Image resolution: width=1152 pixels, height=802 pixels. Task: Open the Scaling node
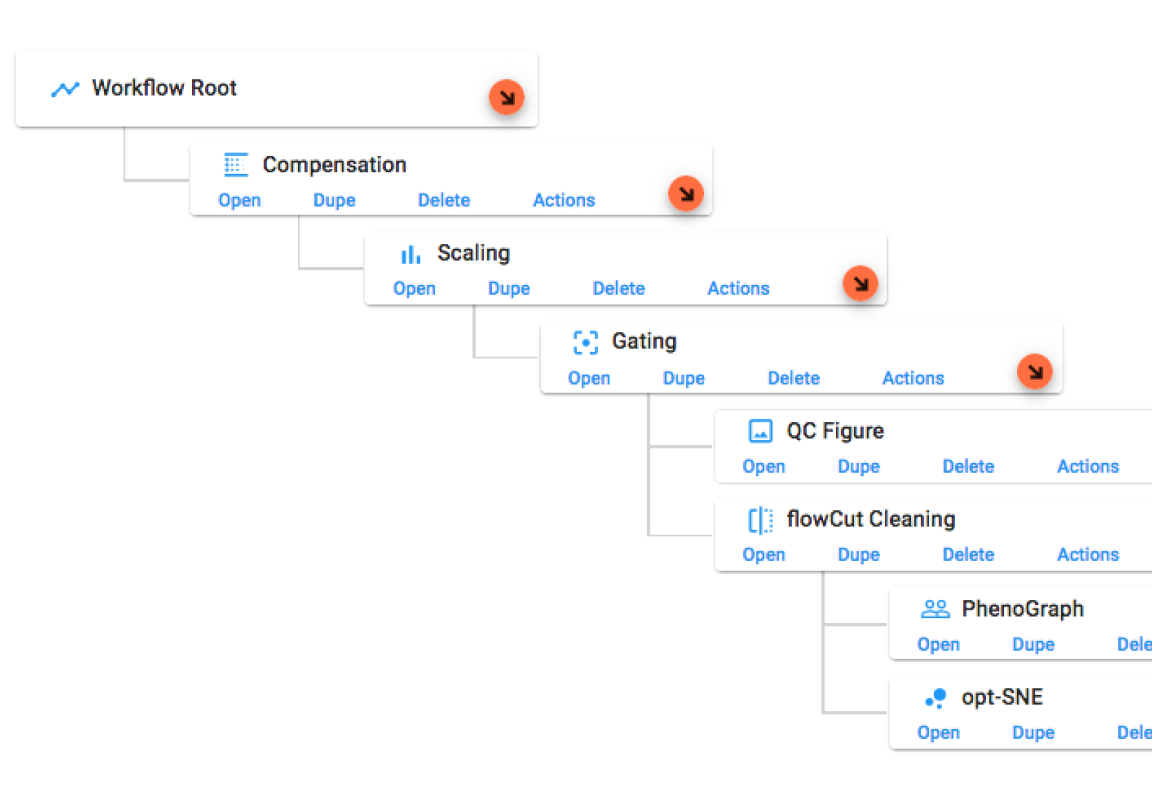pyautogui.click(x=414, y=288)
